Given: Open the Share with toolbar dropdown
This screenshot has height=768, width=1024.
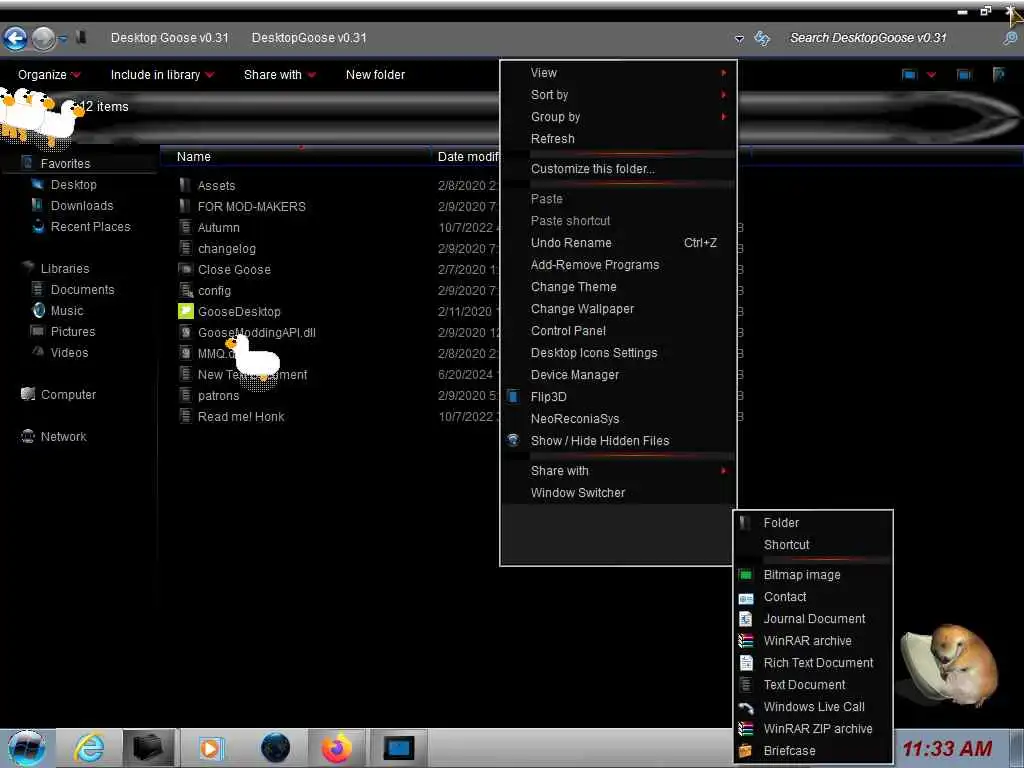Looking at the screenshot, I should [280, 74].
